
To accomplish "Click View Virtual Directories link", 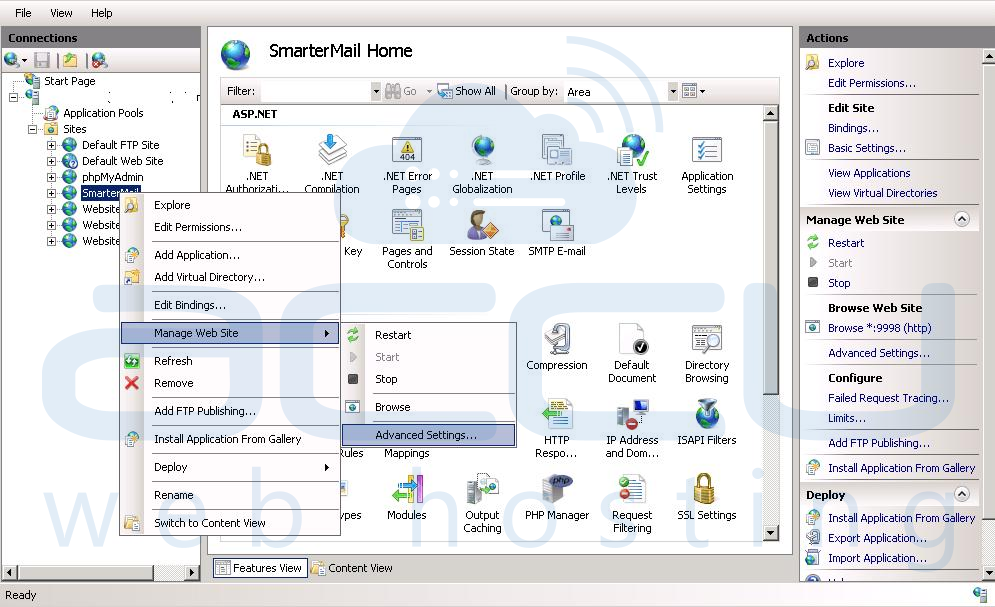I will (x=882, y=193).
